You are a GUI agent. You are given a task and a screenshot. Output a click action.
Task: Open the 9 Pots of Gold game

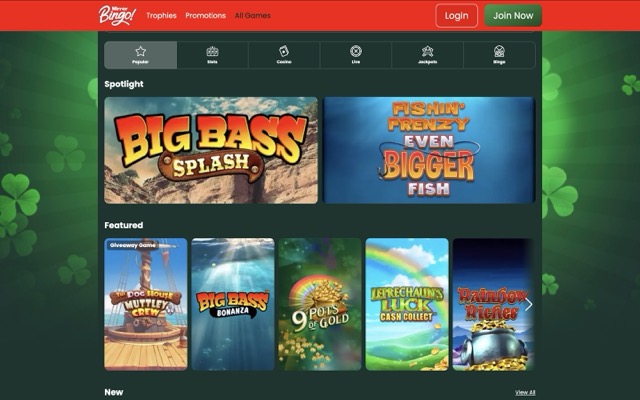pyautogui.click(x=320, y=304)
